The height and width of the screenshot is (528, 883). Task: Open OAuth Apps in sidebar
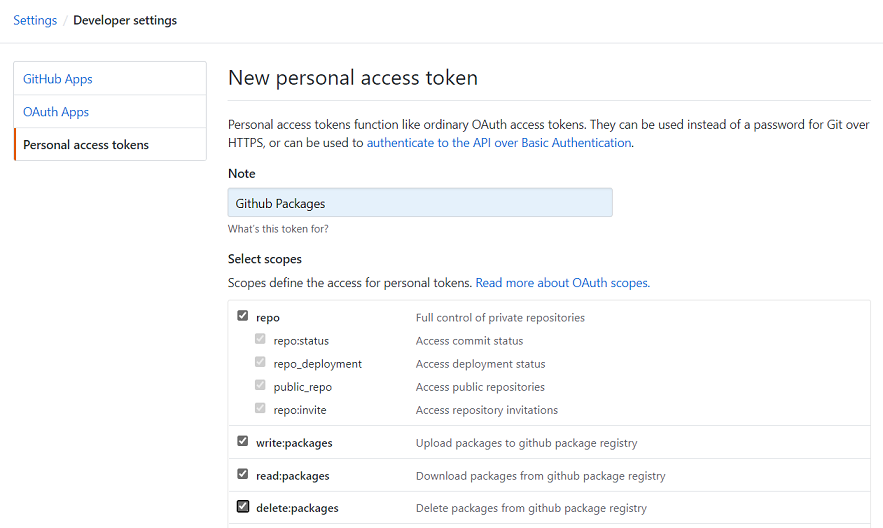pyautogui.click(x=56, y=112)
